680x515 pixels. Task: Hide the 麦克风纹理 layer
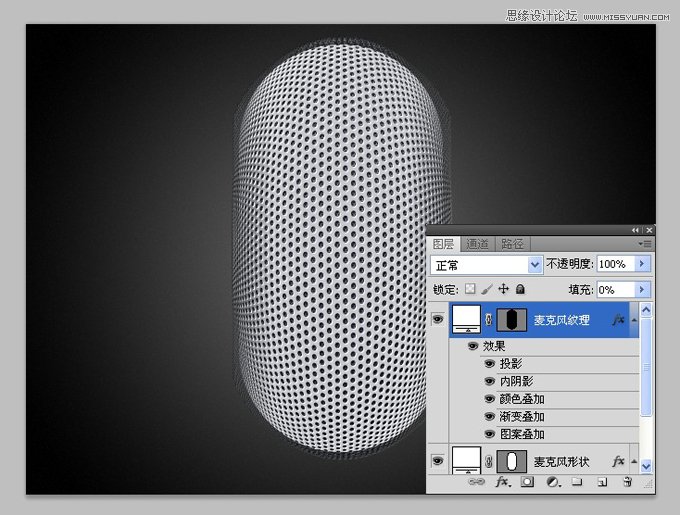(438, 320)
